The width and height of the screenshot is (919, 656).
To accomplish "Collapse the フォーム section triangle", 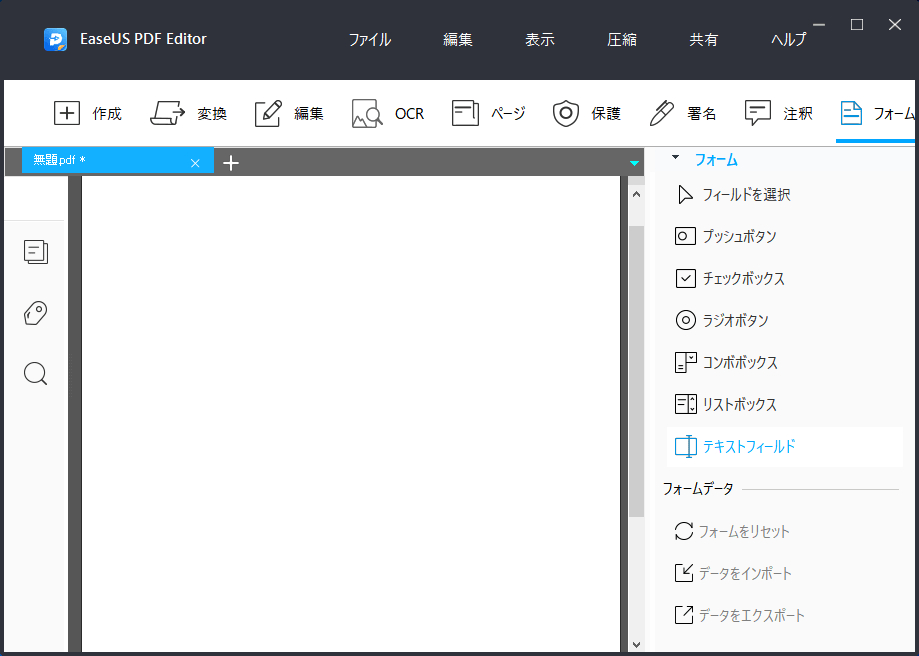I will pos(675,158).
